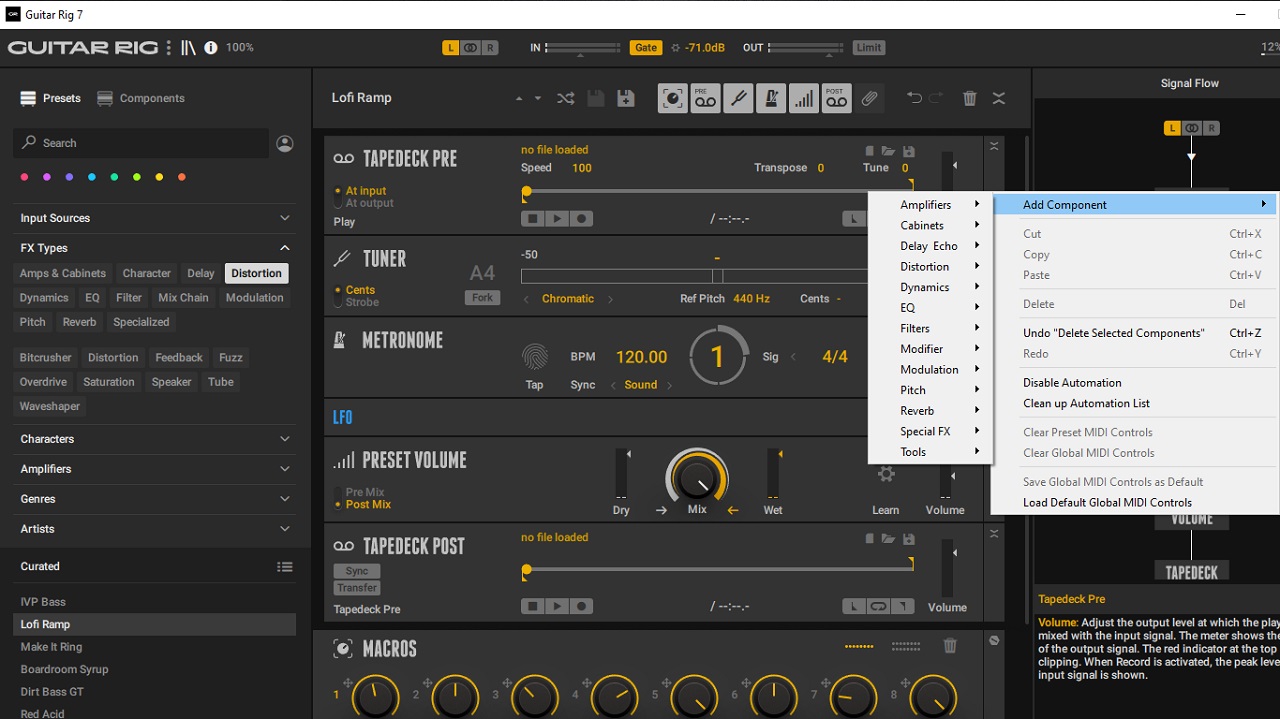Click the info icon in header

tap(211, 48)
